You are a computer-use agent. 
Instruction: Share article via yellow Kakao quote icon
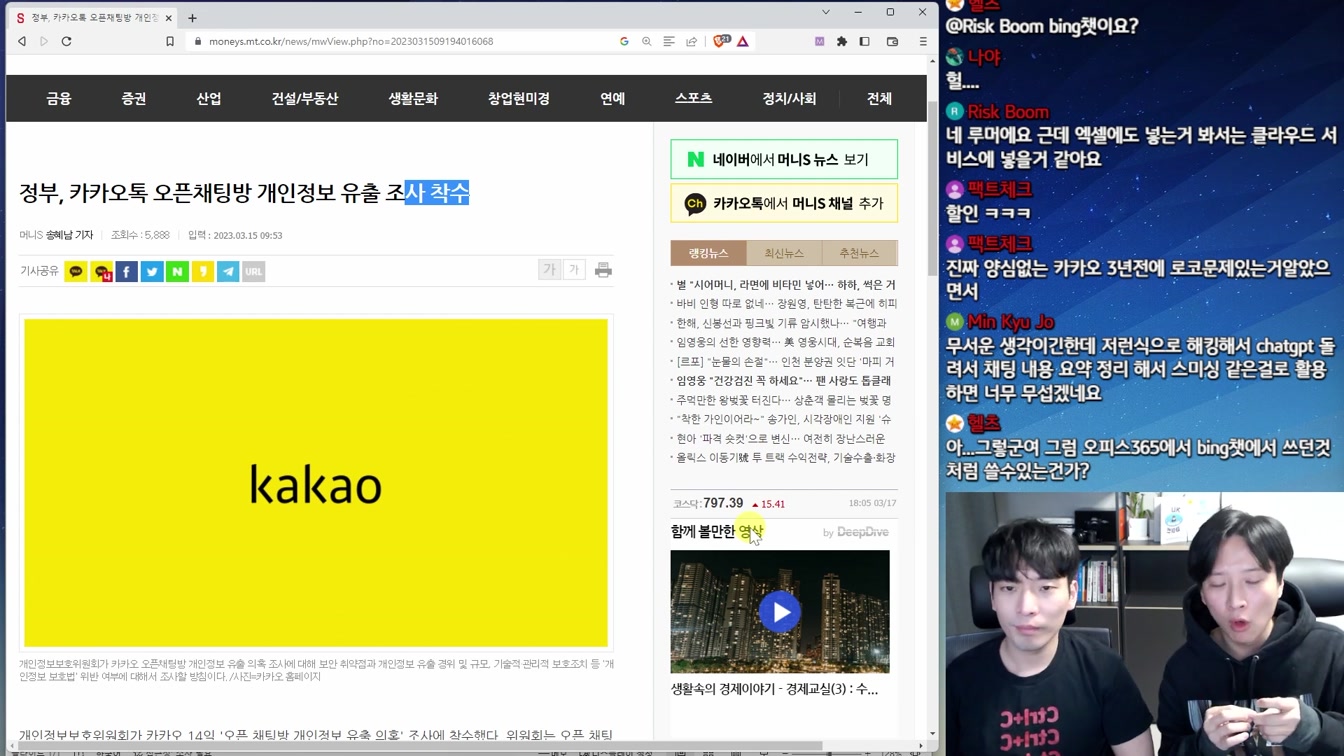[203, 271]
